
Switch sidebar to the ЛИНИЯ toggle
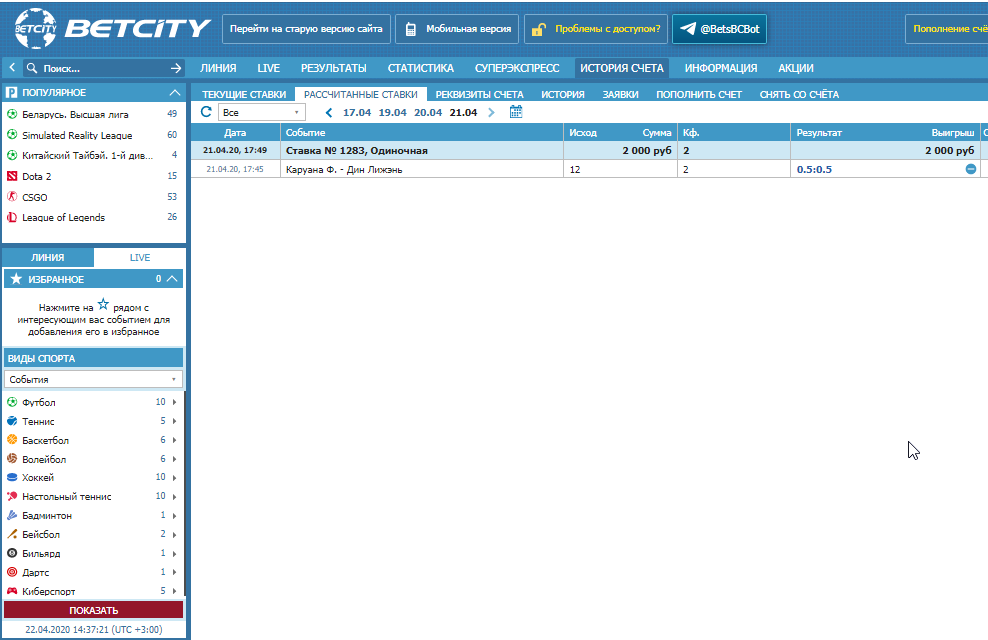48,257
